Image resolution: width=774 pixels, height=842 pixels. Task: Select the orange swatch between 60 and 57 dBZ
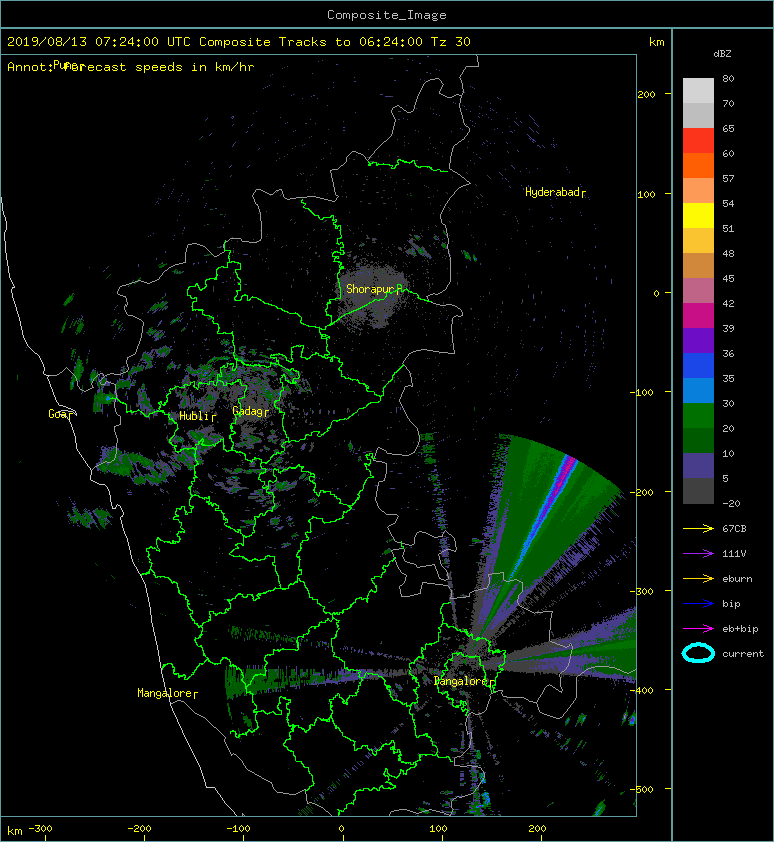pyautogui.click(x=698, y=166)
